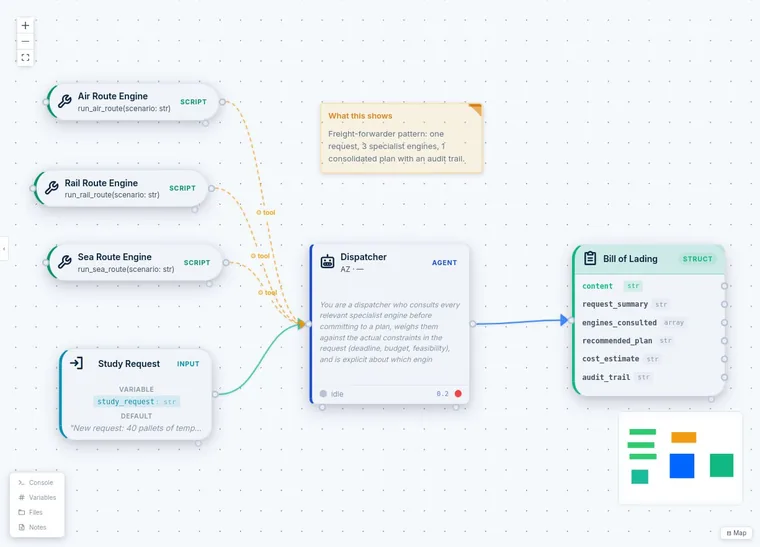Toggle the Map minimap button
Viewport: 760px width, 547px height.
tap(736, 533)
